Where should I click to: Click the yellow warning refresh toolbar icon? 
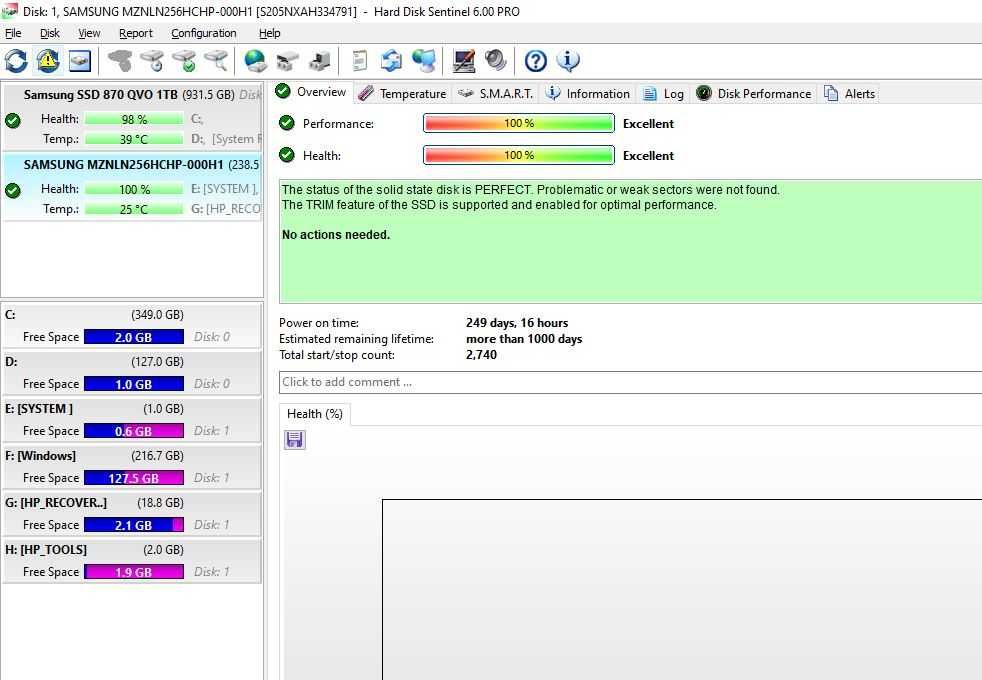[x=48, y=61]
